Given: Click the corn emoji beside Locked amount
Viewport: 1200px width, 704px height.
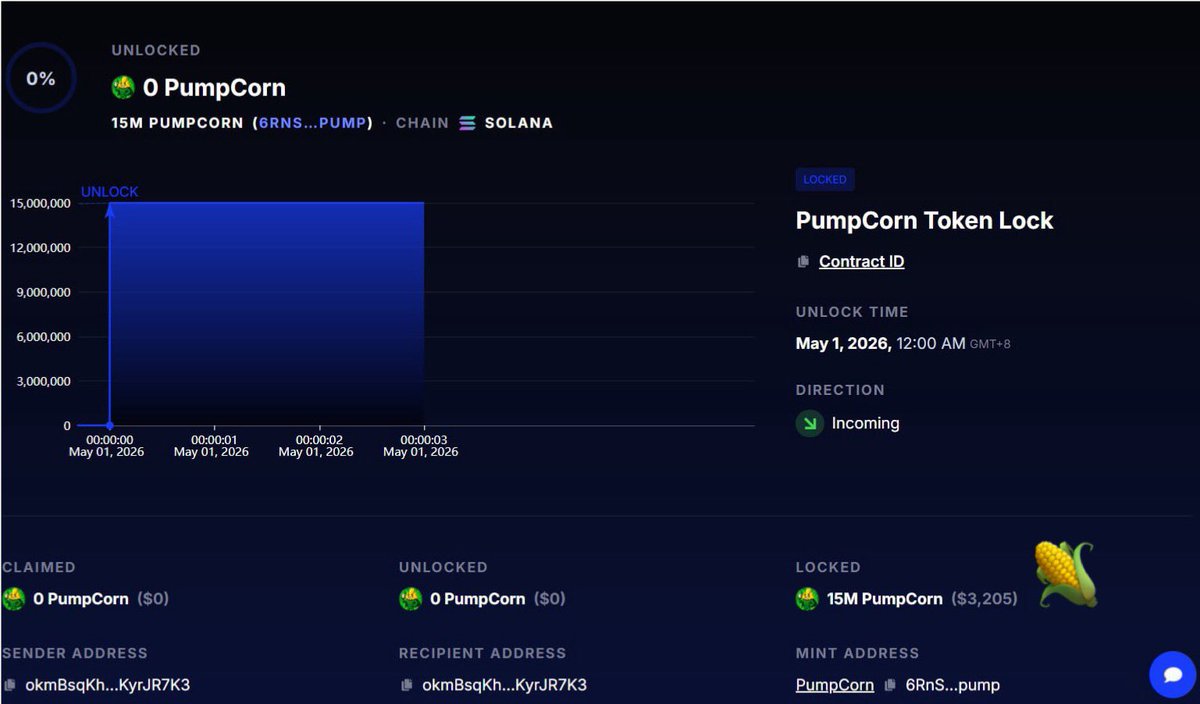Looking at the screenshot, I should pos(1063,571).
